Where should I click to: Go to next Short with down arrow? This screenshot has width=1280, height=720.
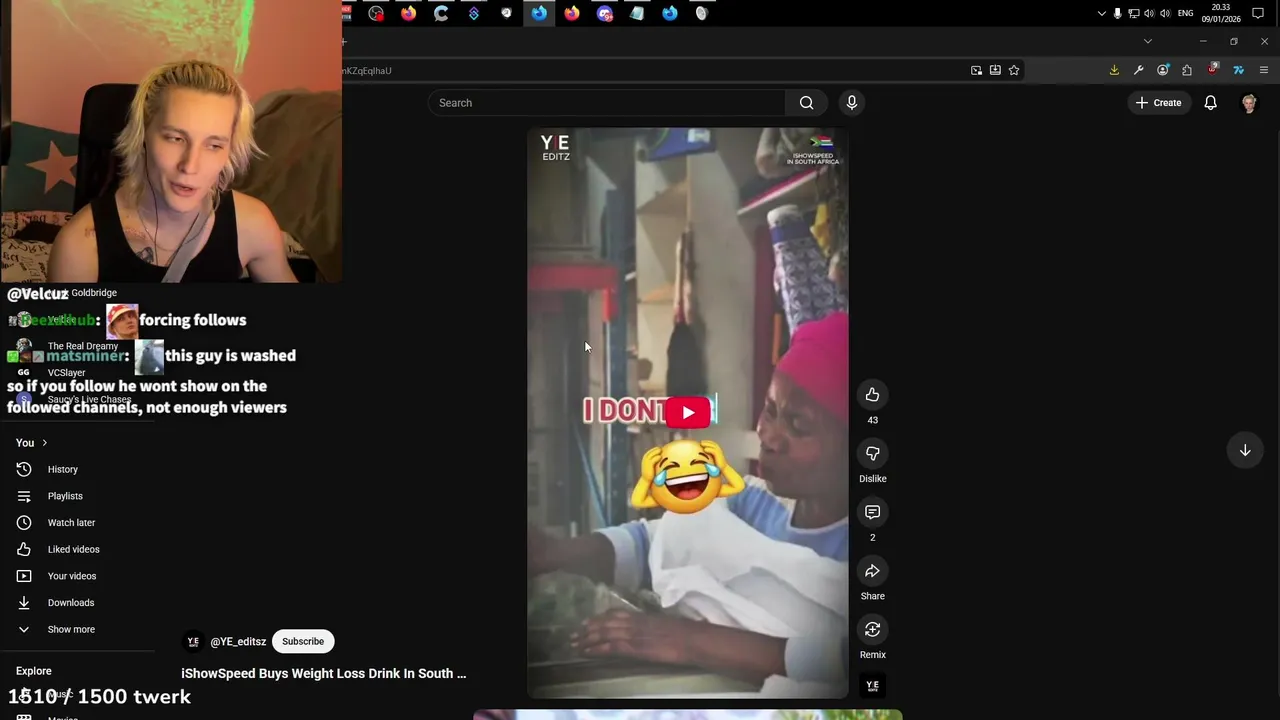point(1245,450)
